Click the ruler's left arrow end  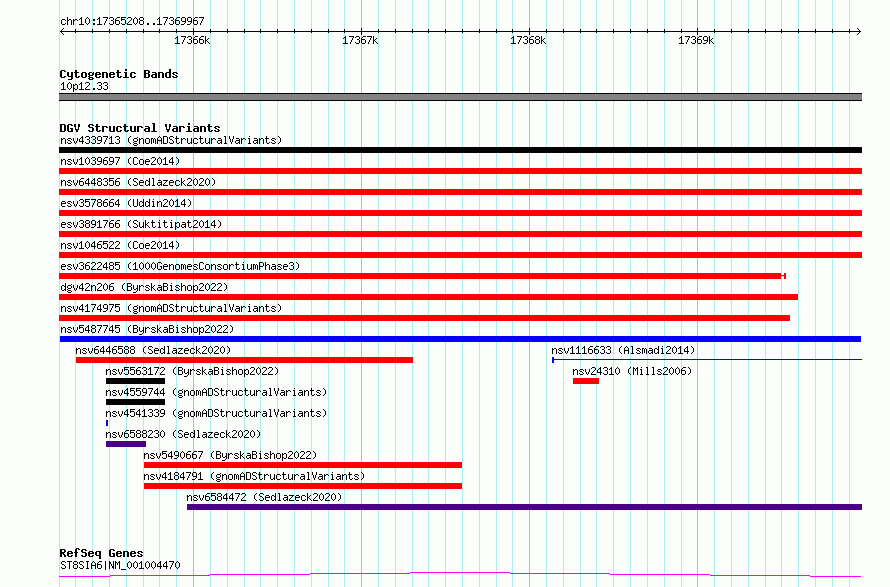tap(62, 31)
